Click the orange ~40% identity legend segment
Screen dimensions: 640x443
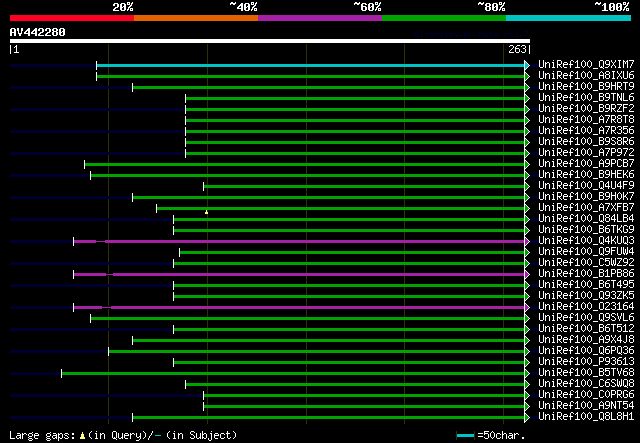[196, 18]
